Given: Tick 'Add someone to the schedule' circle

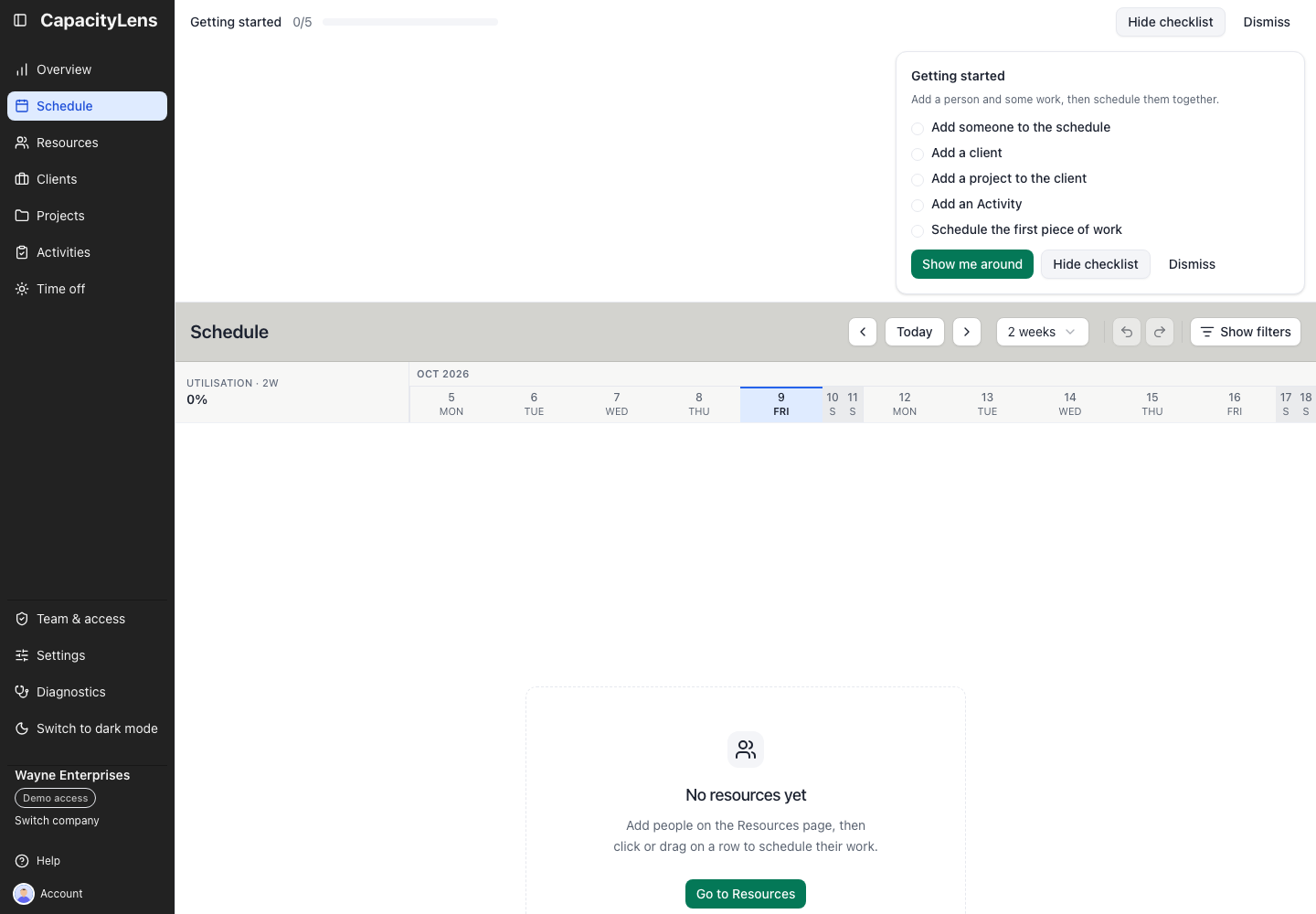Looking at the screenshot, I should [x=918, y=128].
